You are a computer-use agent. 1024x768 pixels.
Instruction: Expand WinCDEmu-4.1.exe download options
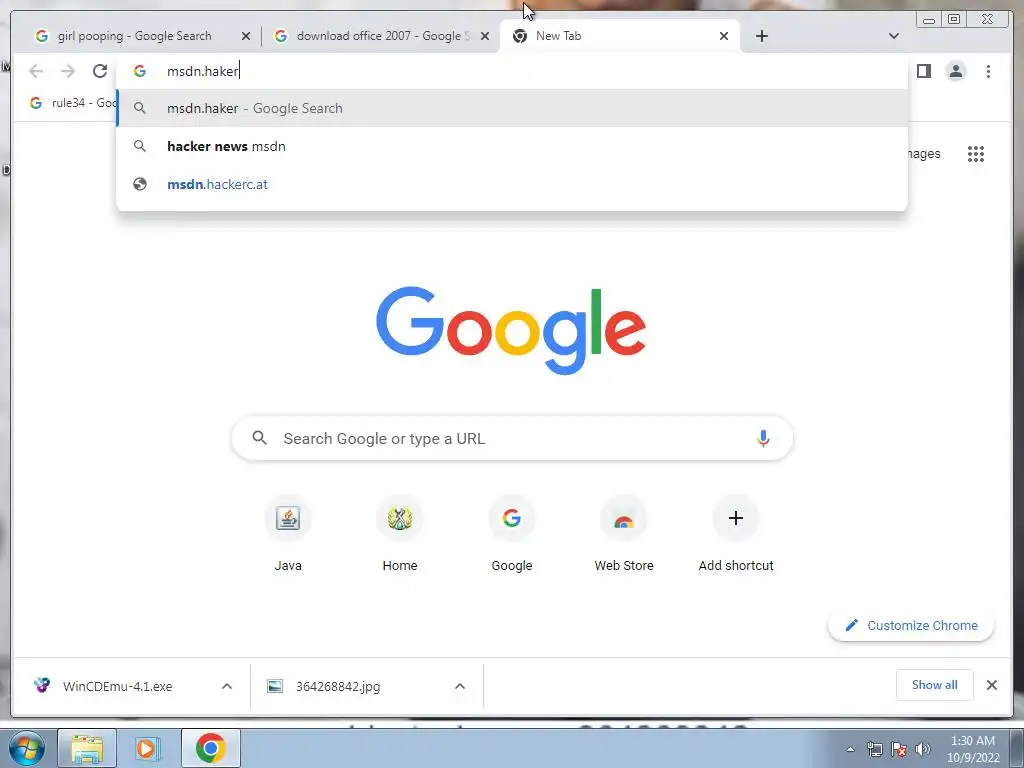(x=227, y=686)
